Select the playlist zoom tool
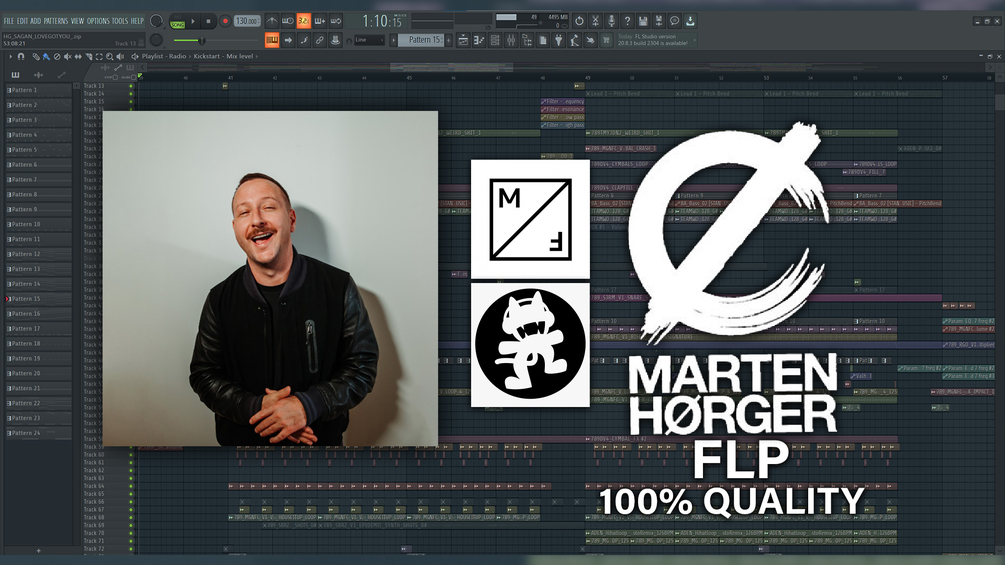The width and height of the screenshot is (1005, 565). coord(110,56)
